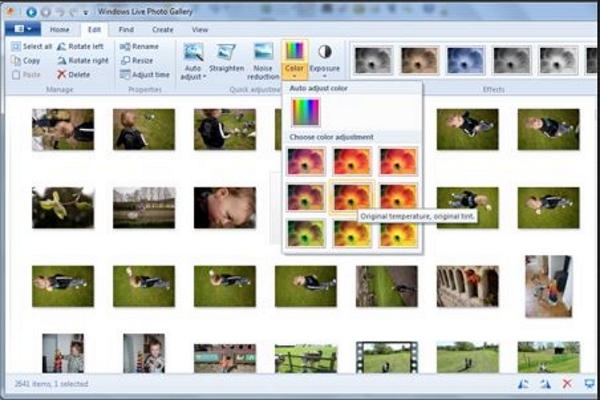Viewport: 600px width, 400px height.
Task: Select the photo of trees and lake
Action: click(144, 208)
